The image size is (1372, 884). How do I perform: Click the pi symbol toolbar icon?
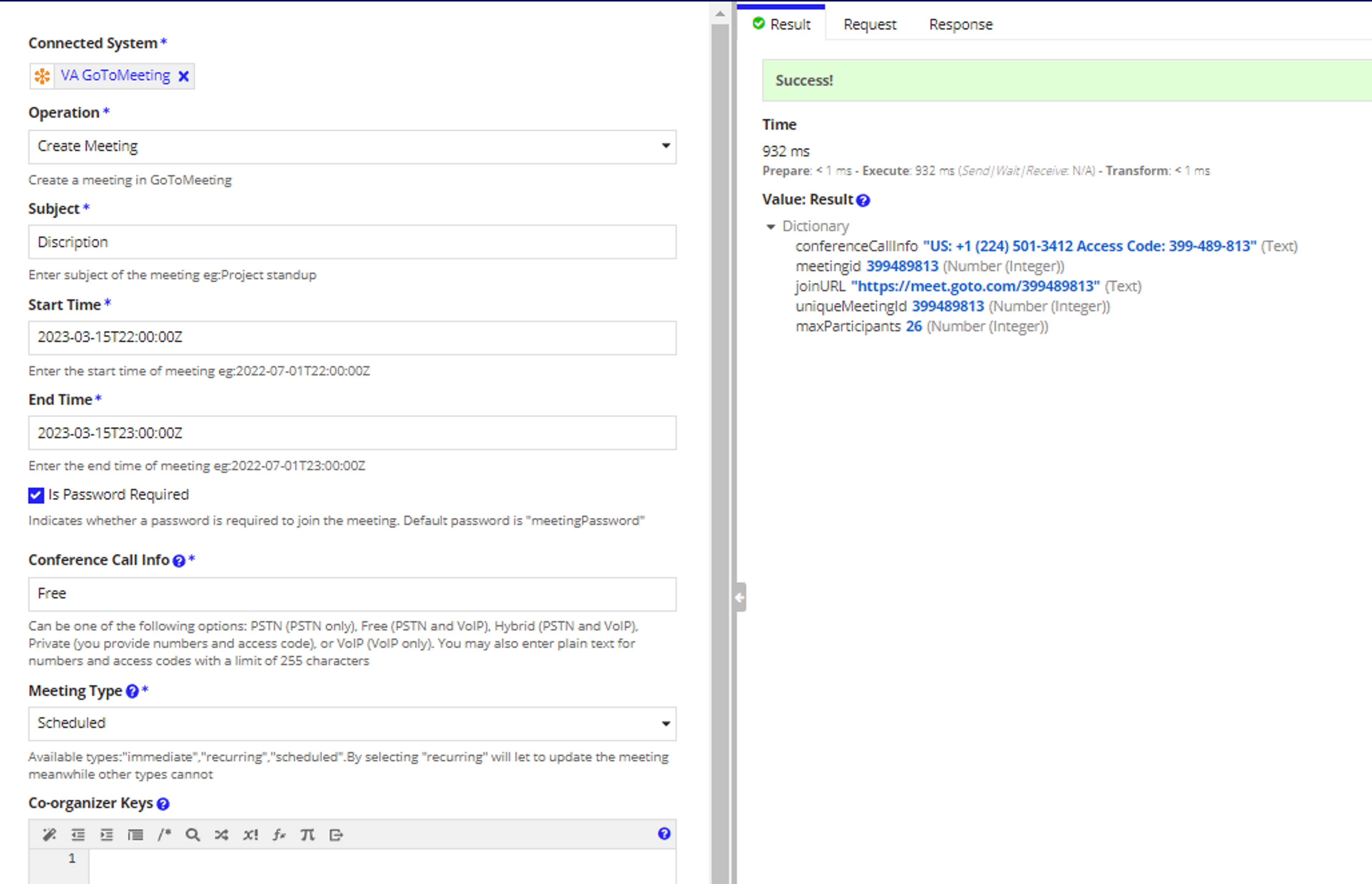307,835
